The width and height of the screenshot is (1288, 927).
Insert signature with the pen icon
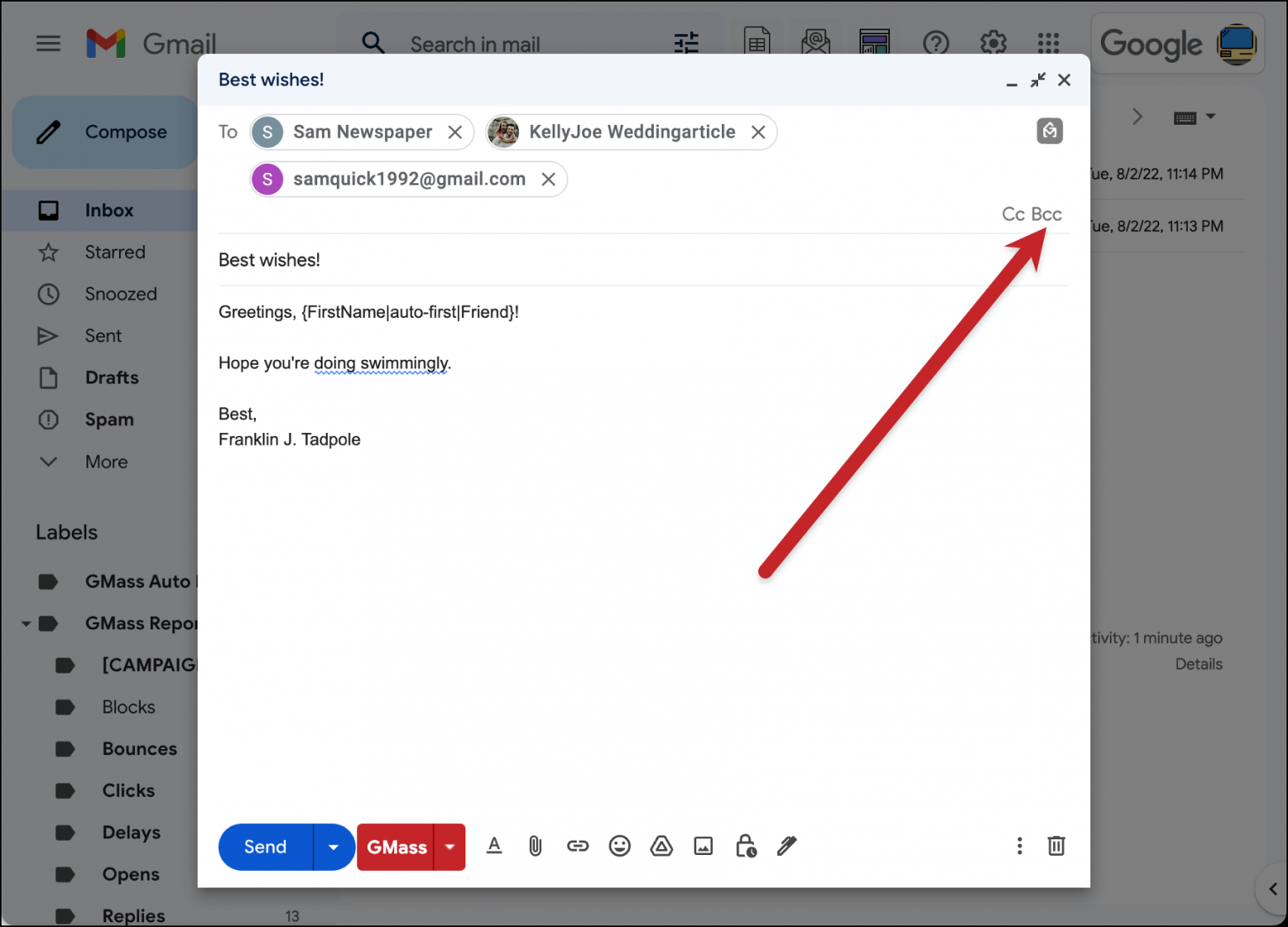[787, 846]
